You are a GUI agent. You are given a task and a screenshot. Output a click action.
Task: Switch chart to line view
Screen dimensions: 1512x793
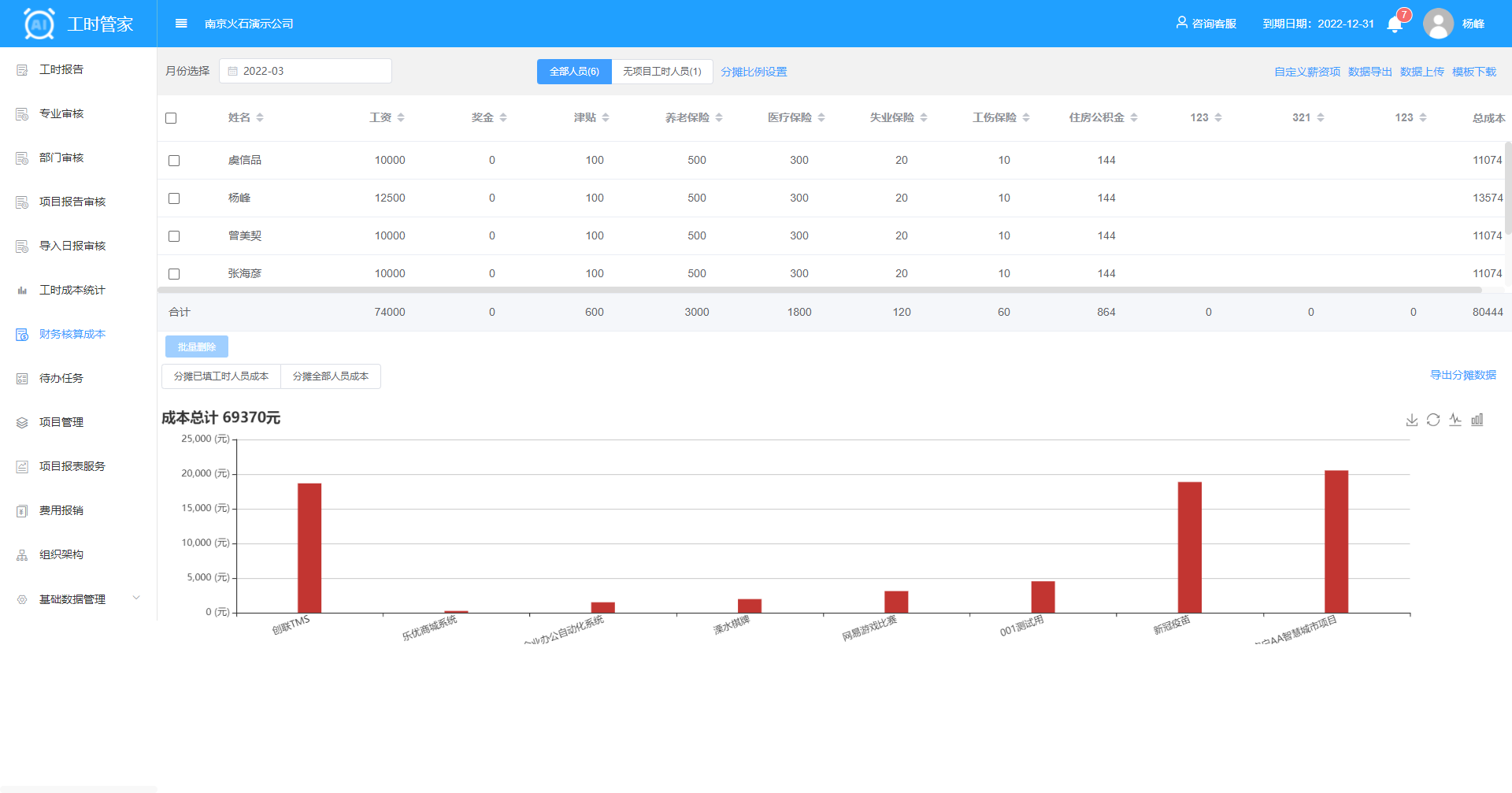[1455, 421]
